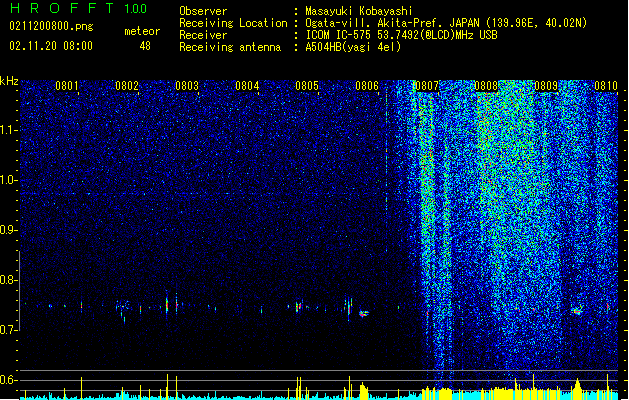The width and height of the screenshot is (629, 400).
Task: Click the 0804 time marker
Action: (x=247, y=86)
